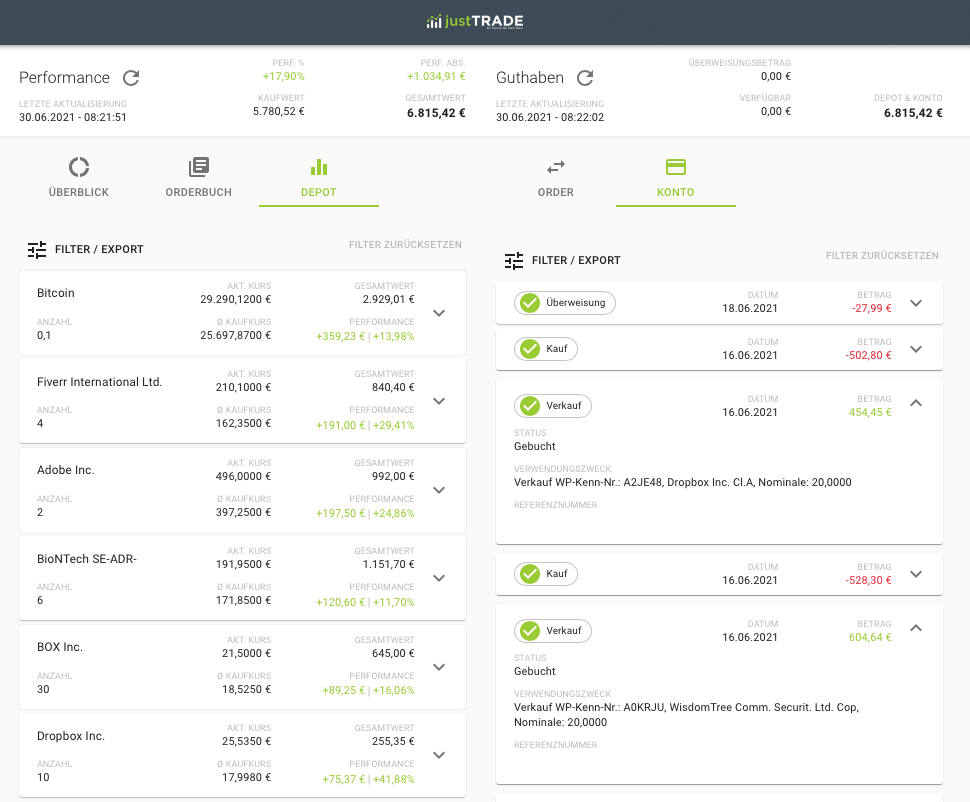This screenshot has width=970, height=802.
Task: Click the Adobe Gesamtwert 992,00 €
Action: point(393,476)
